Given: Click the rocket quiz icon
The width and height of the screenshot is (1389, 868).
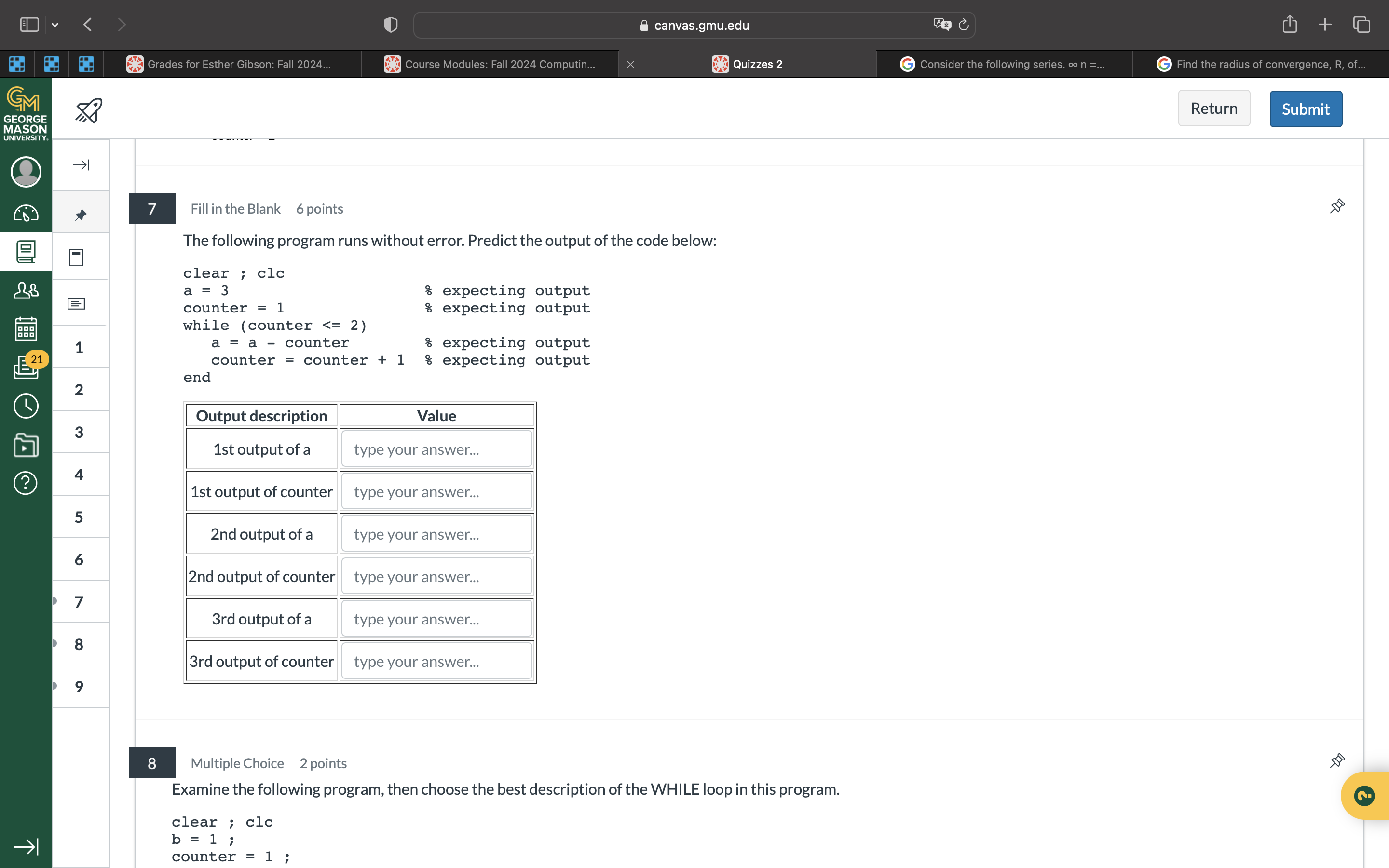Looking at the screenshot, I should pos(89,110).
